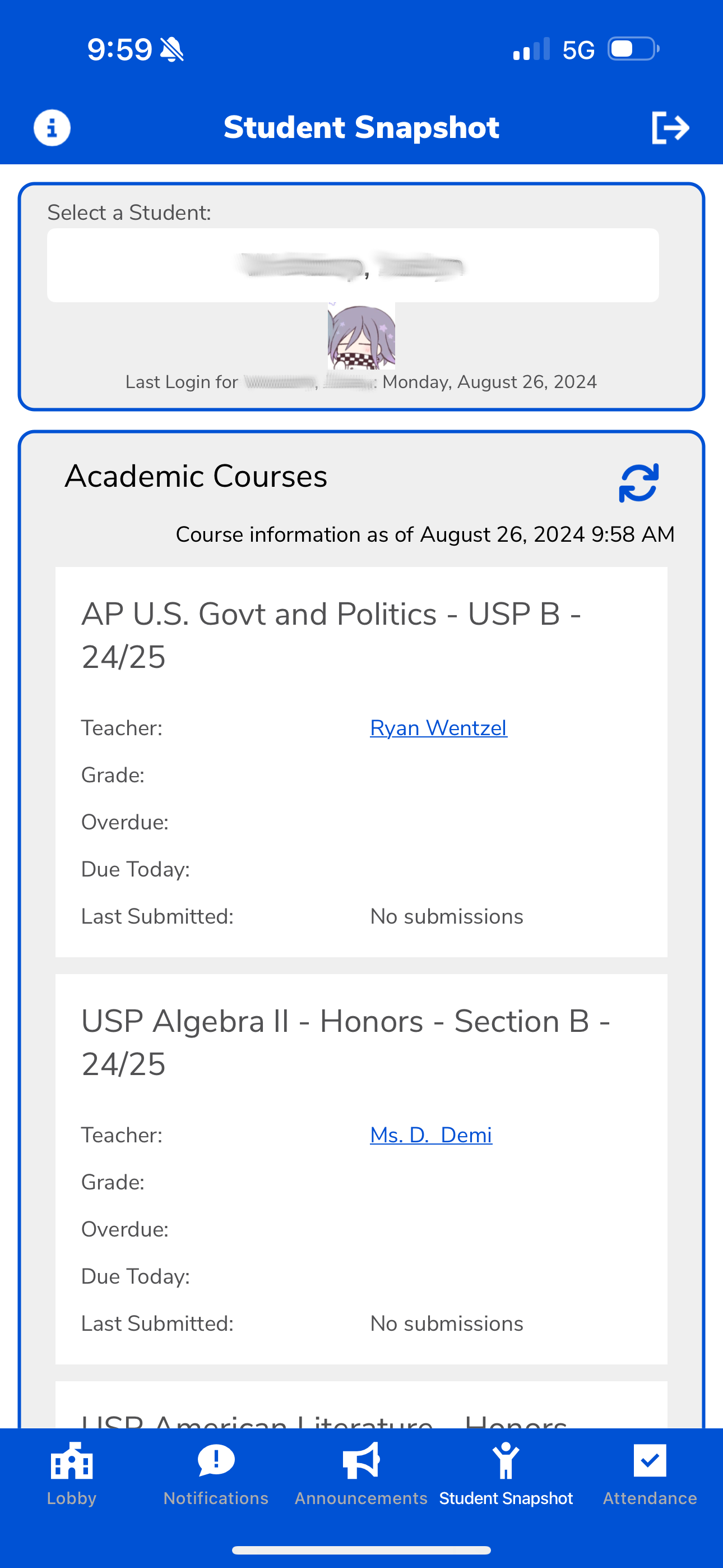Select the USP Algebra II Honors course title
This screenshot has height=1568, width=723.
point(346,1042)
